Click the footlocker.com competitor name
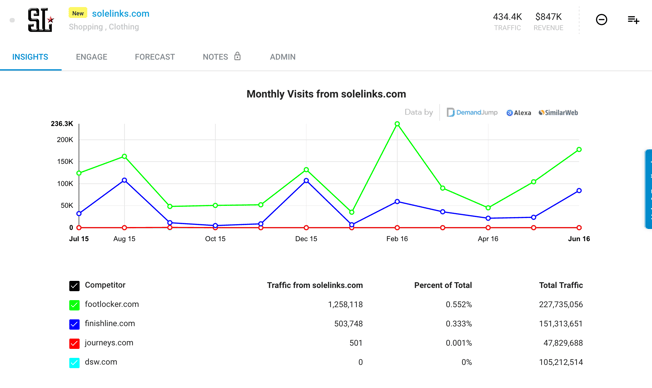 (112, 304)
